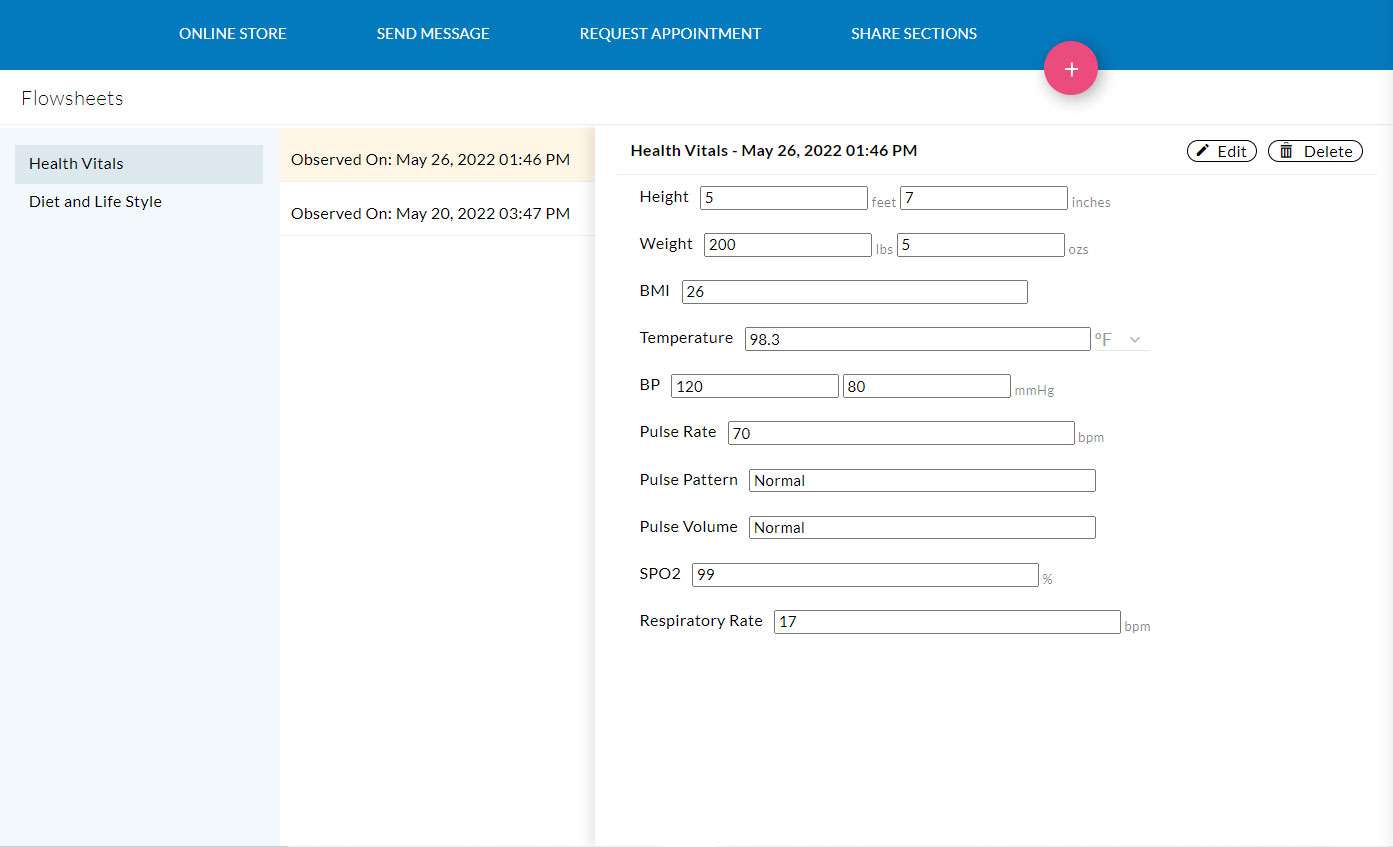Click the Edit pencil button
1393x847 pixels.
click(1221, 151)
